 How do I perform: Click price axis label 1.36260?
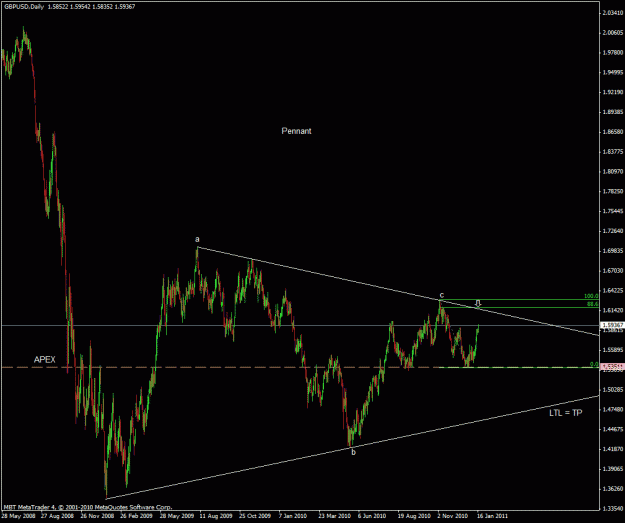tap(612, 489)
